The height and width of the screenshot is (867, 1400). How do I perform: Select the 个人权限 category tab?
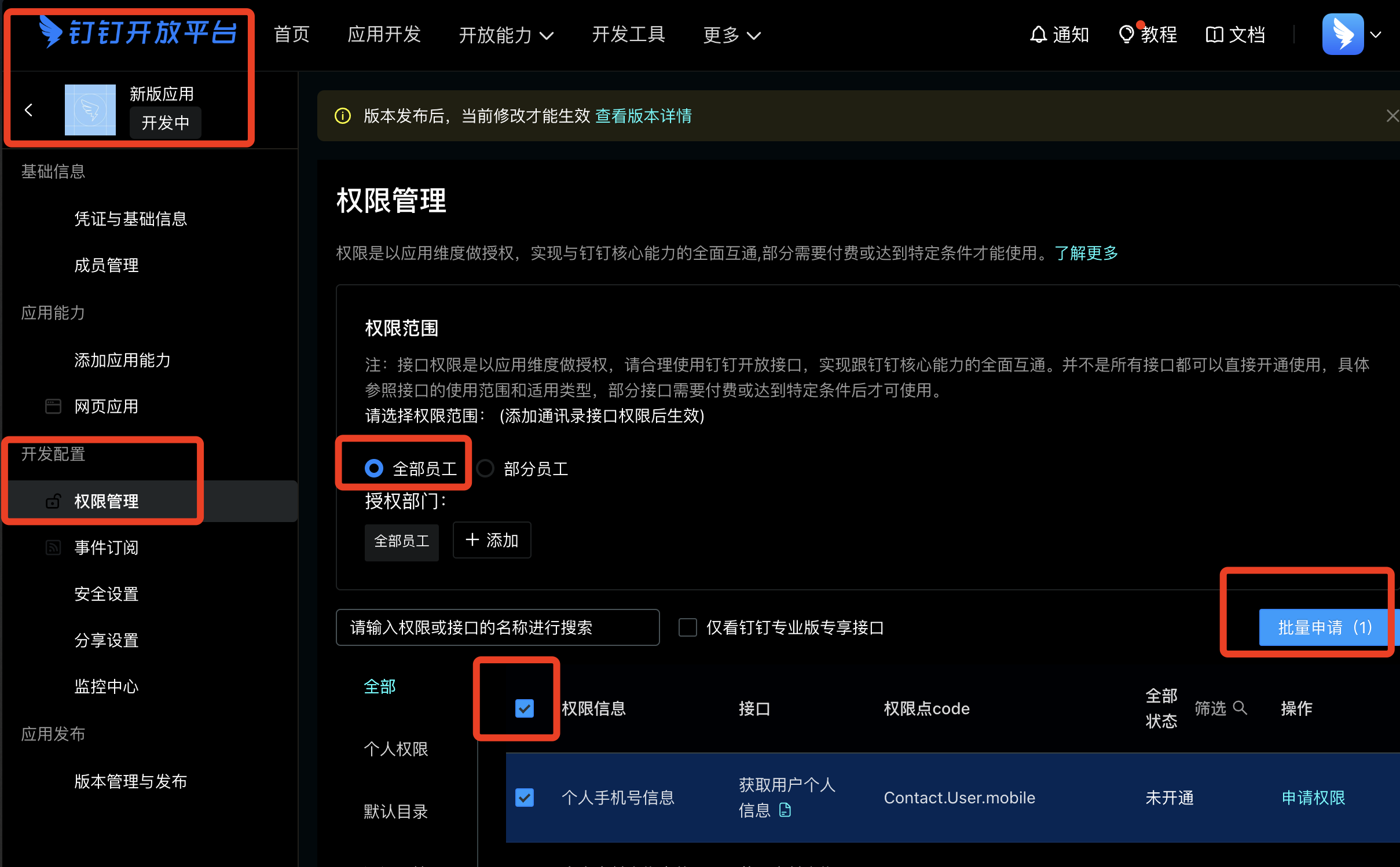click(396, 749)
